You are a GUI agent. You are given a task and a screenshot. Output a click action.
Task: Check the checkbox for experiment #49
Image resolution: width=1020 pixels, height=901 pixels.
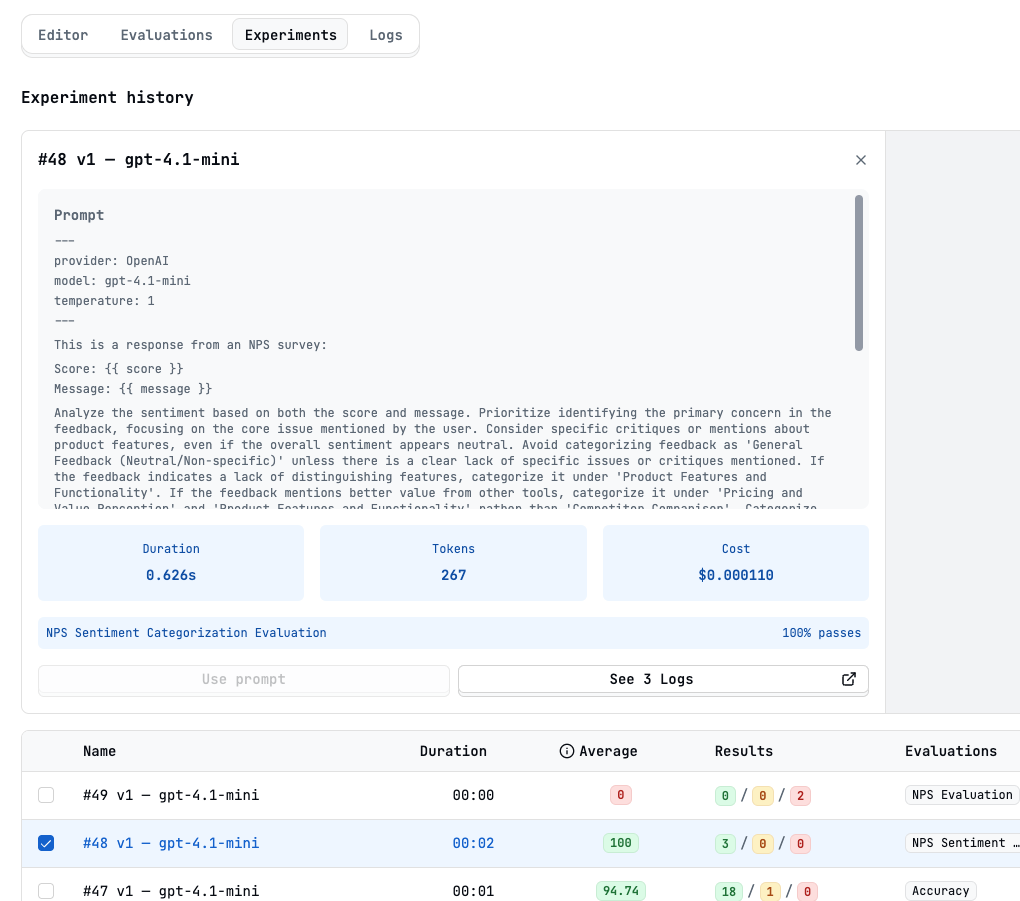[46, 795]
